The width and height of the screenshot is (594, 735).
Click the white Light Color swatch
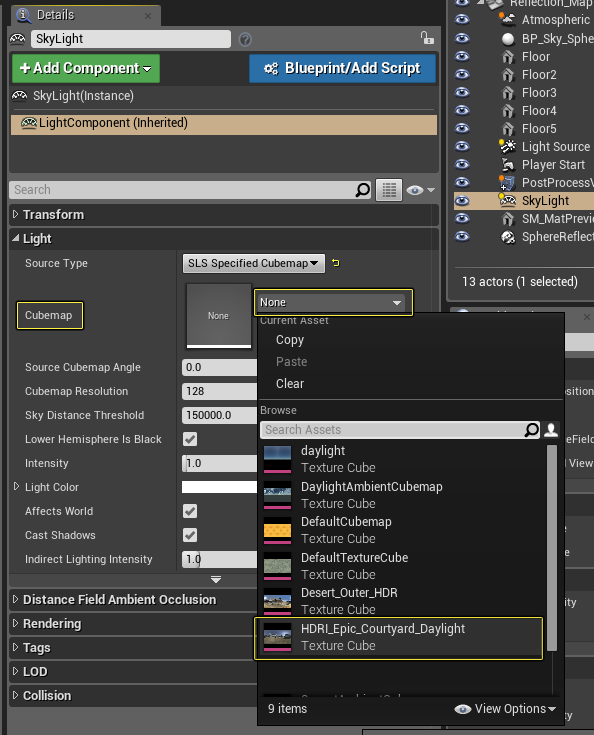coord(219,487)
